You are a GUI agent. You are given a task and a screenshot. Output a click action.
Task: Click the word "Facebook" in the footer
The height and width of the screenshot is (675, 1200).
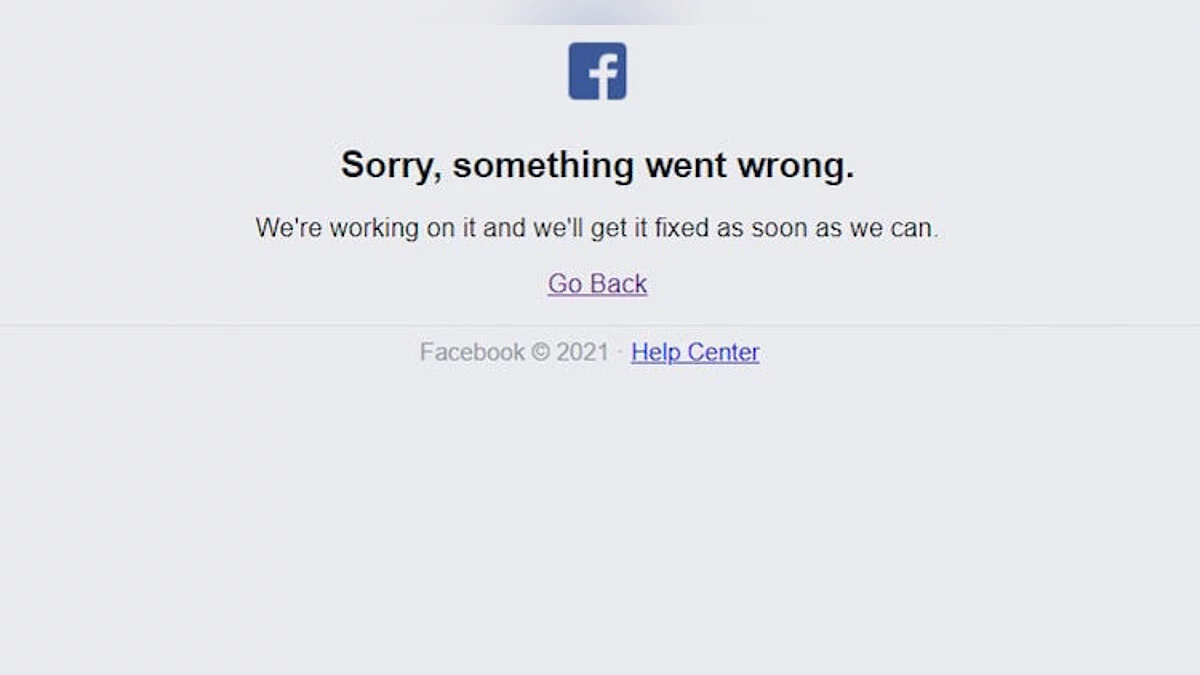(x=472, y=352)
